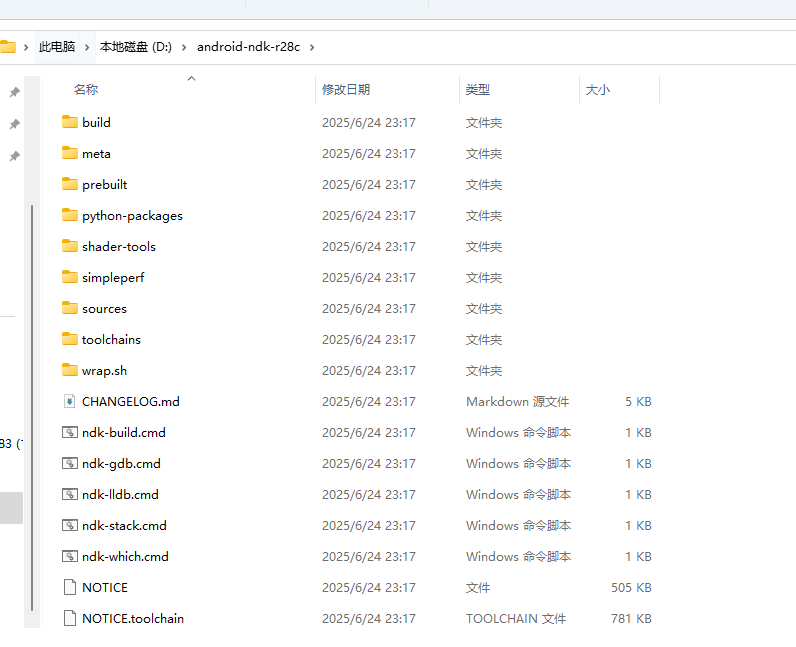This screenshot has width=796, height=647.
Task: Select the ndk-gdb.cmd file name
Action: (121, 463)
